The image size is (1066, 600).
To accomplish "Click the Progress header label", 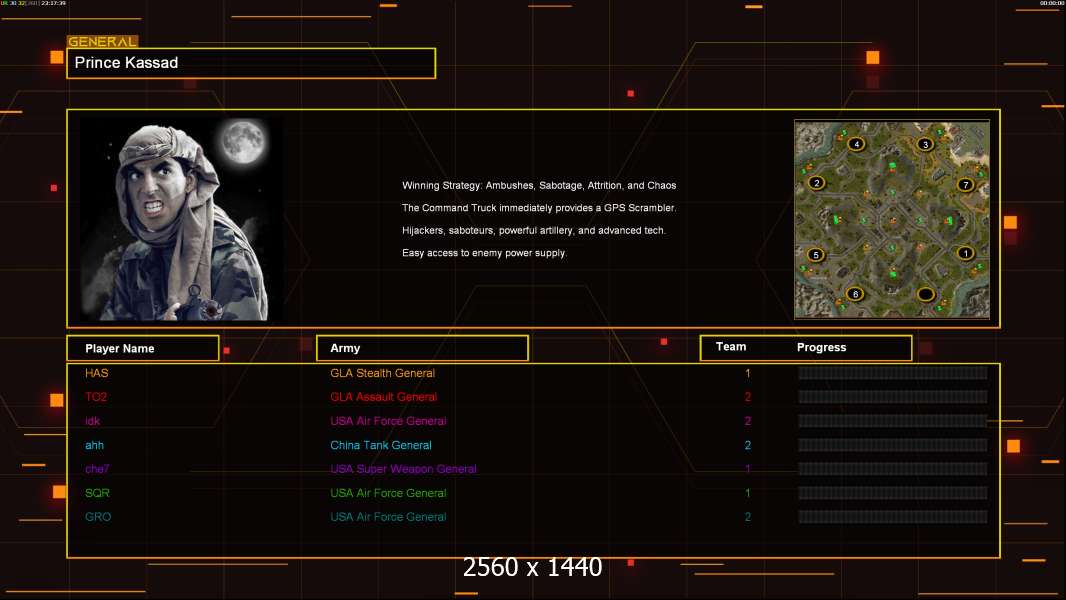I will click(x=821, y=347).
